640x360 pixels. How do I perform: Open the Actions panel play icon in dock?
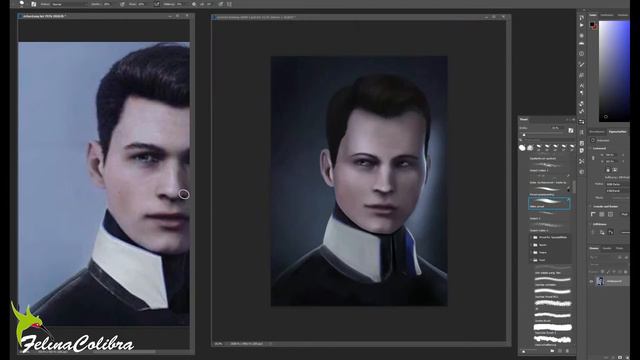click(x=582, y=26)
